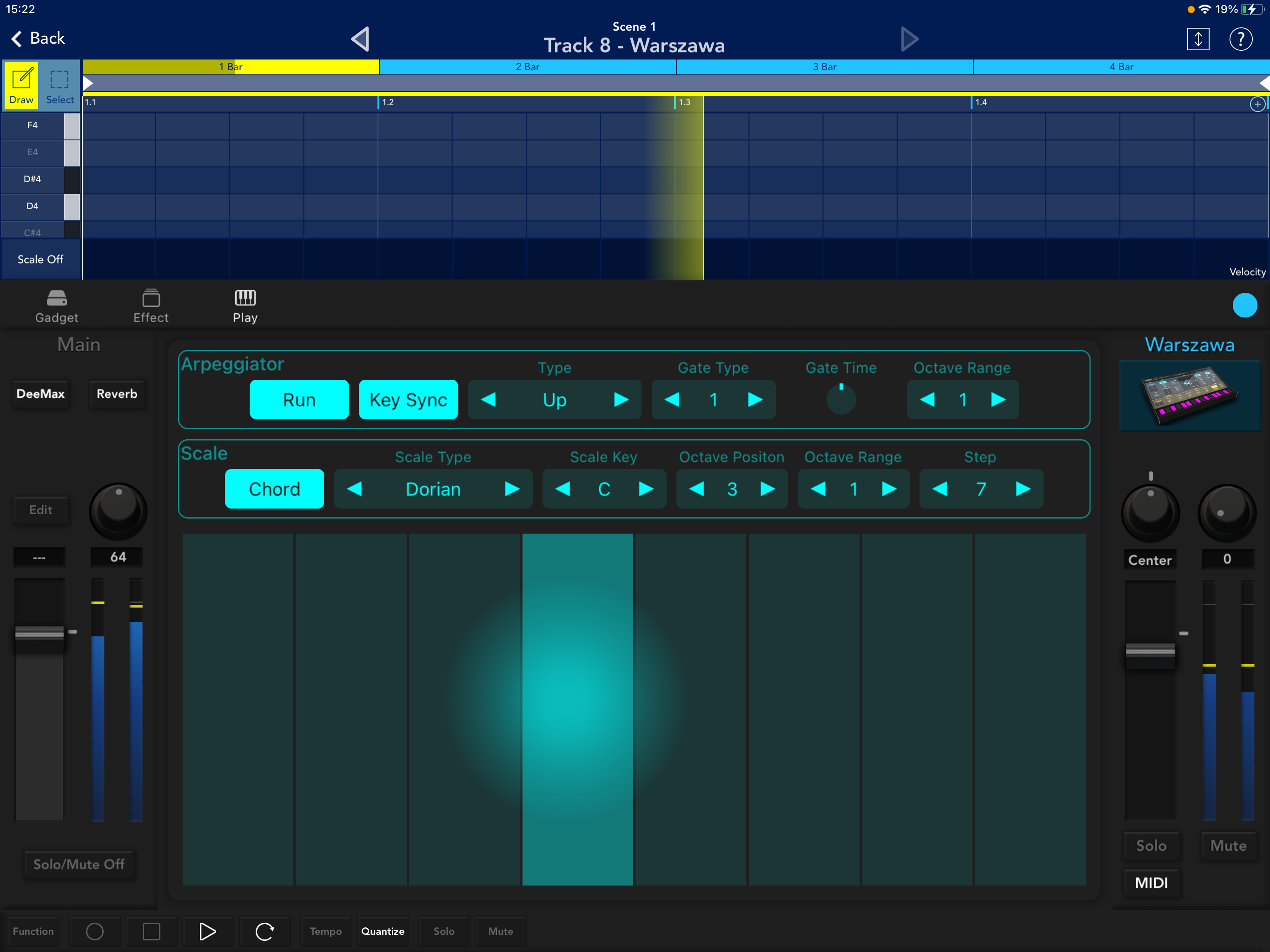Click the Edit button

[x=41, y=510]
